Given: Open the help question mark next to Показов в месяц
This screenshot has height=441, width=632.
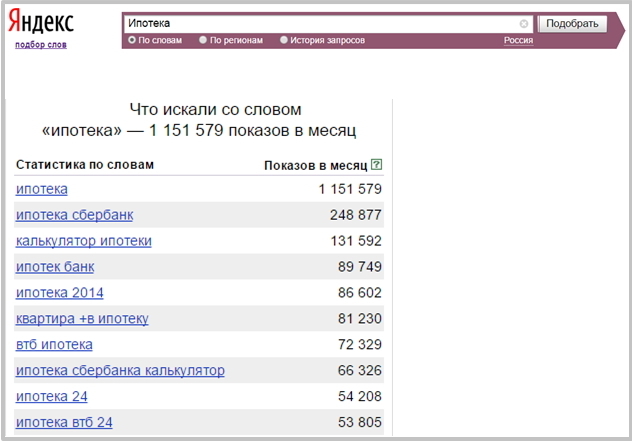Looking at the screenshot, I should click(x=376, y=164).
